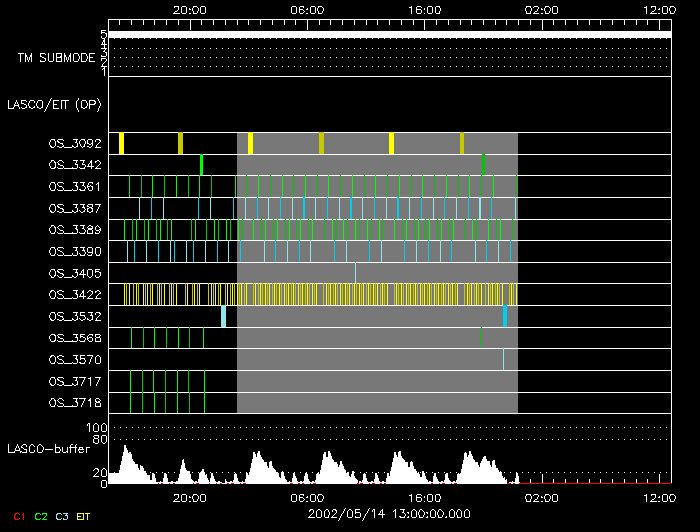This screenshot has width=700, height=532.
Task: Select the OS_3568 row label
Action: (x=75, y=338)
